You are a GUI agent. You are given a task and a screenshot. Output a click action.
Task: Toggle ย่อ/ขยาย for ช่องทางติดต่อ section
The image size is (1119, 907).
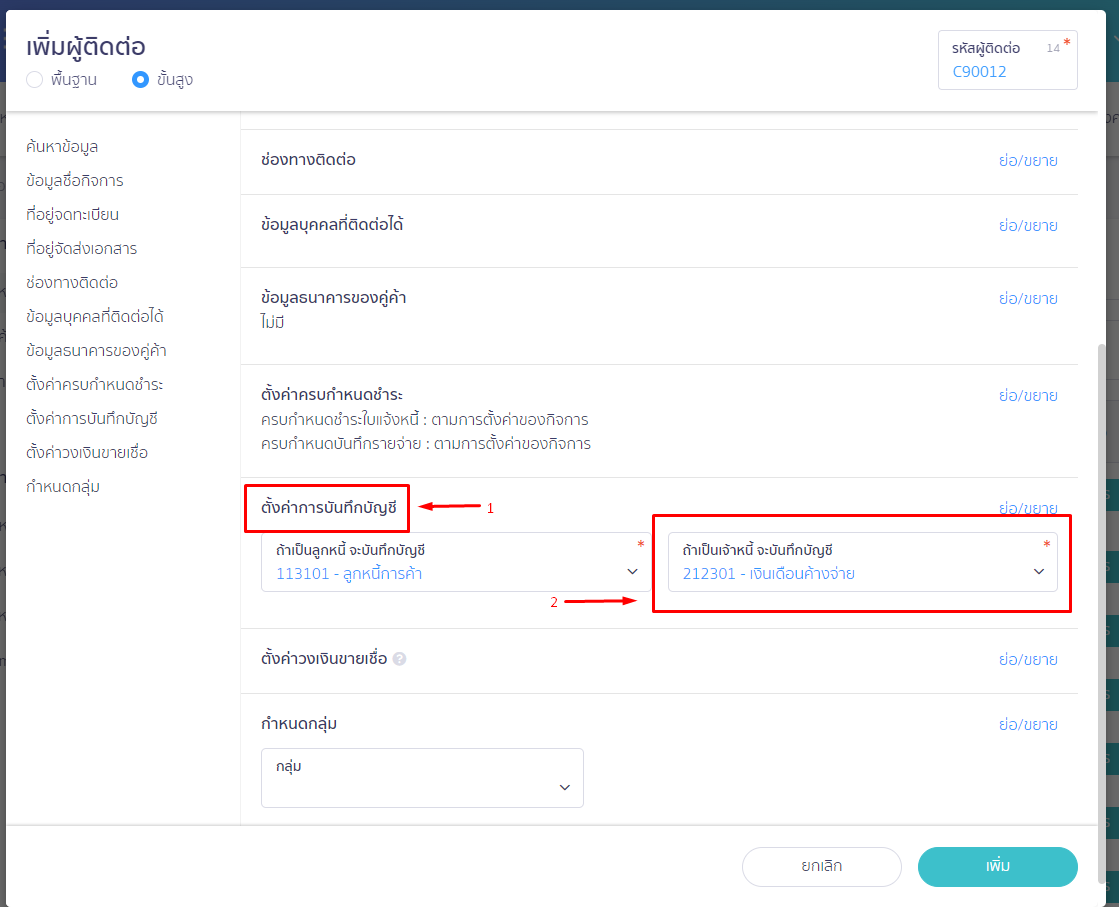[1028, 160]
